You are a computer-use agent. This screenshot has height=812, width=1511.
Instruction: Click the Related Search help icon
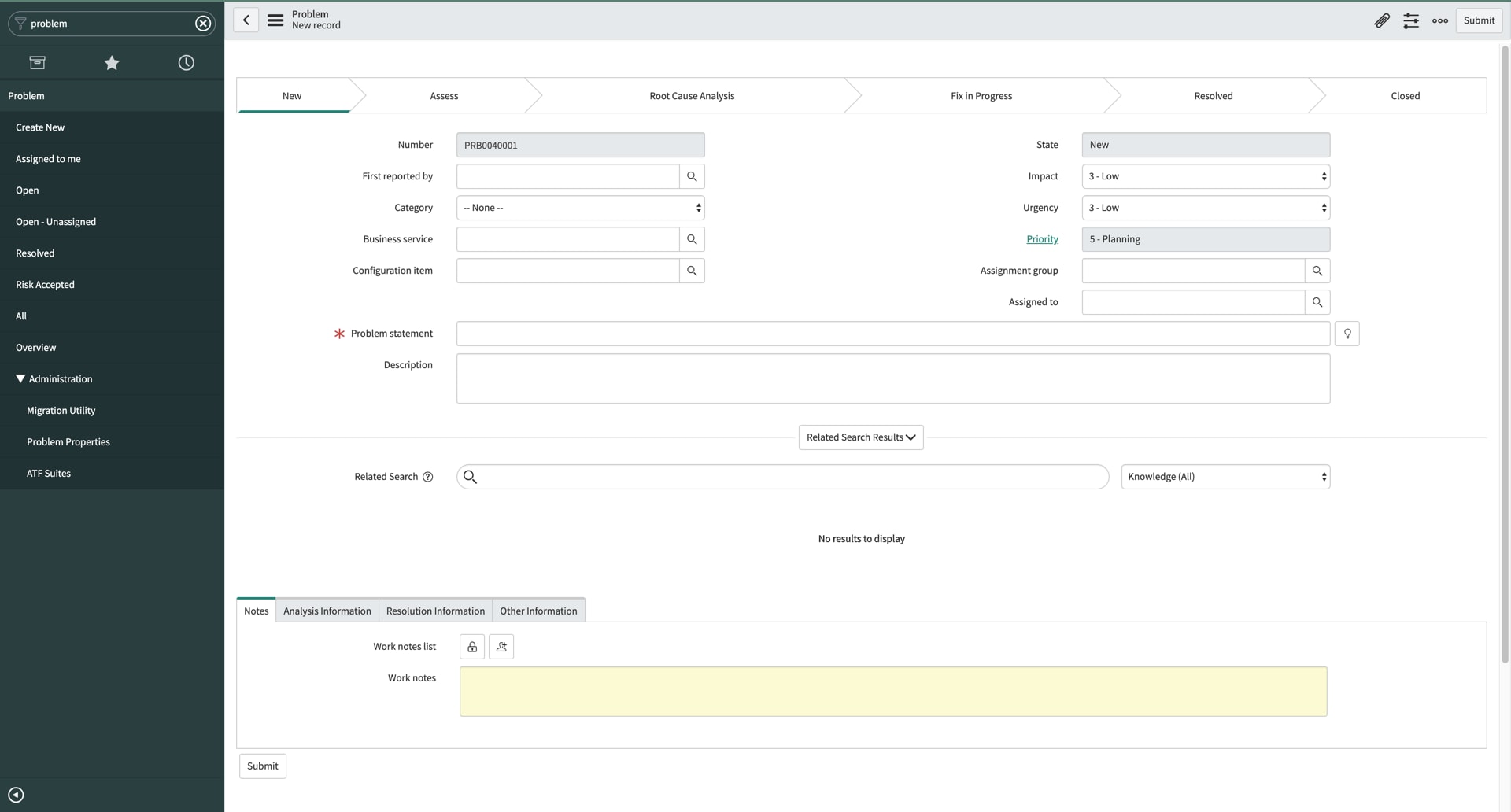tap(428, 477)
